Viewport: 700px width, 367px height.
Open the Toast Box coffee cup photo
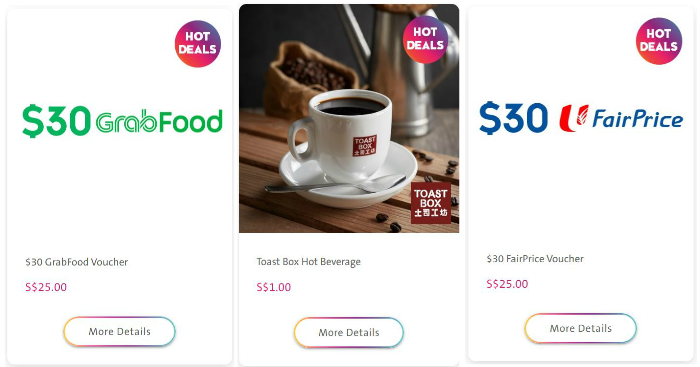[x=349, y=118]
